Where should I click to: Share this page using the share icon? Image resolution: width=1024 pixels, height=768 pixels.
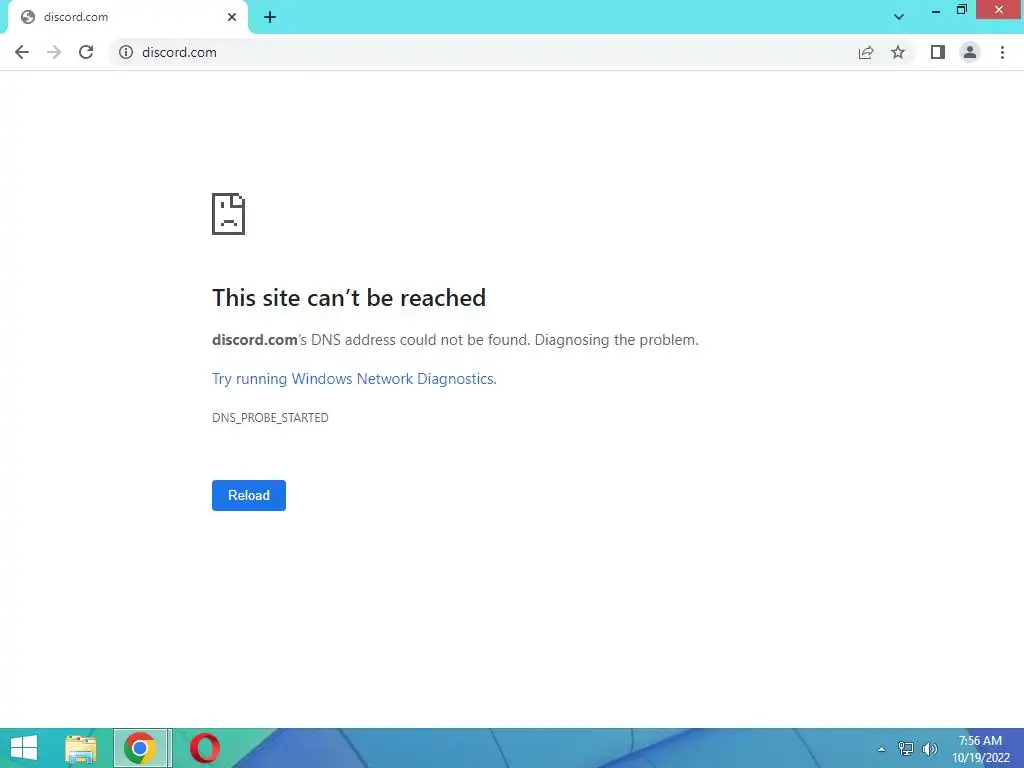[866, 52]
